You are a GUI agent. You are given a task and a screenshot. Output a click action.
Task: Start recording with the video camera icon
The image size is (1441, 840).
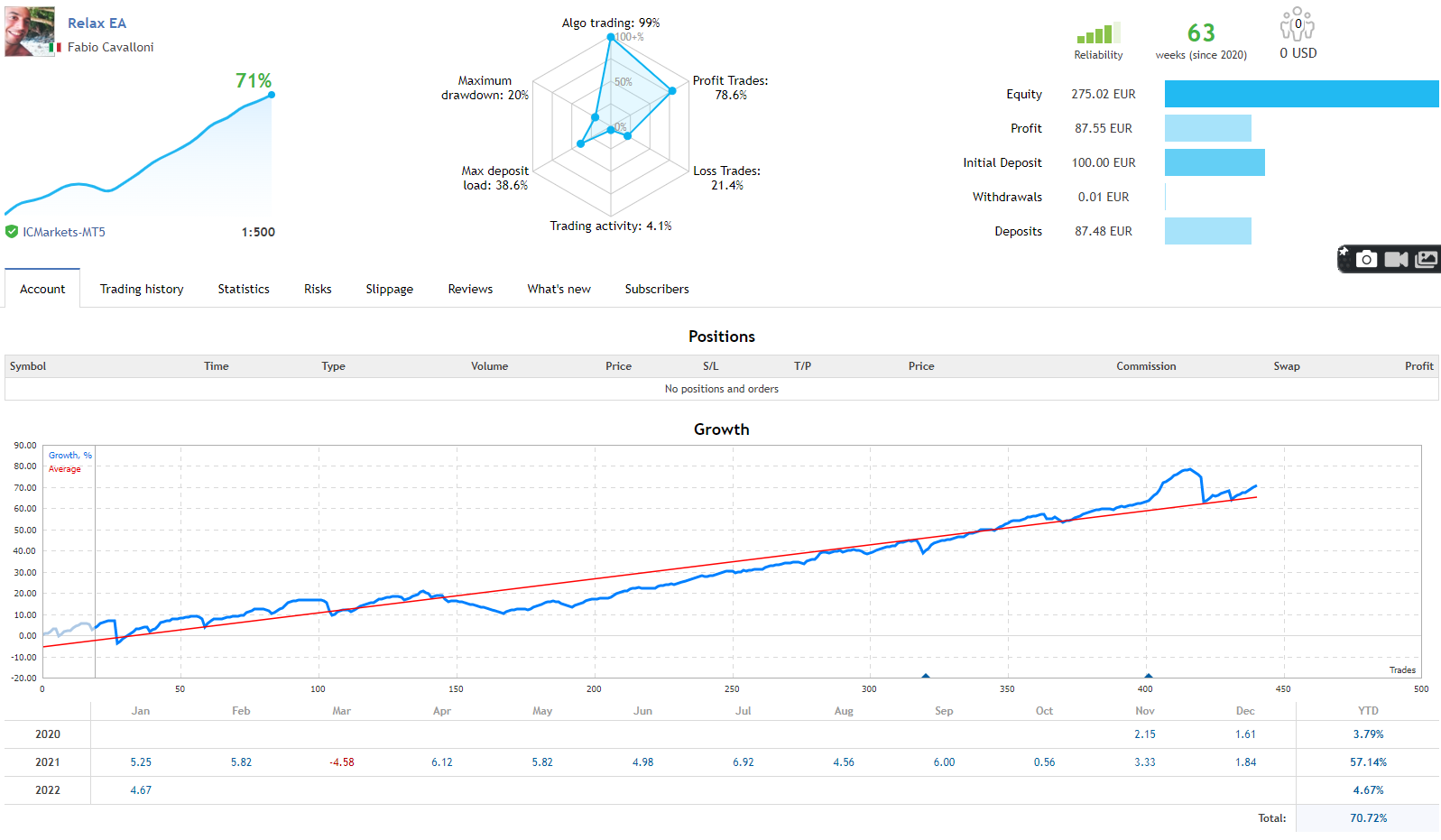[1396, 260]
